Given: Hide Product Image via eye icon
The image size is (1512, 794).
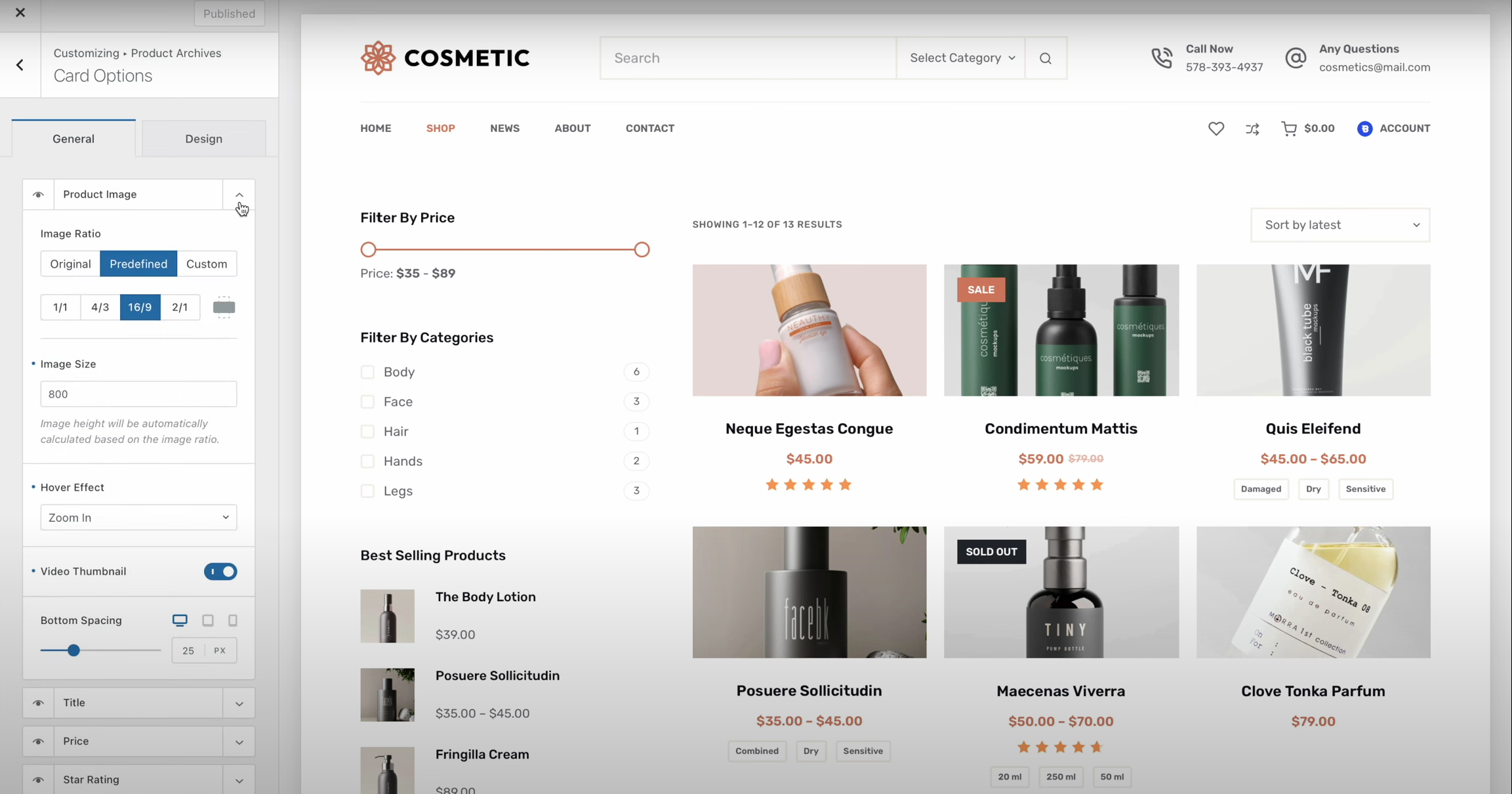Looking at the screenshot, I should 38,195.
